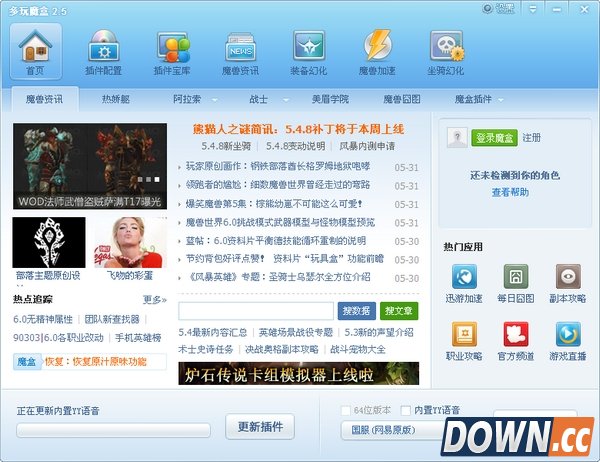This screenshot has width=600, height=462.
Task: Open article 领跑者的尴尬
Action: 278,185
